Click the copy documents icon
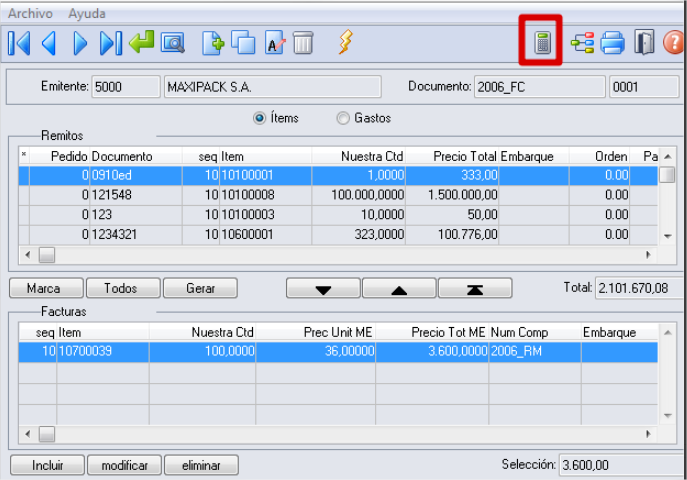 click(243, 42)
